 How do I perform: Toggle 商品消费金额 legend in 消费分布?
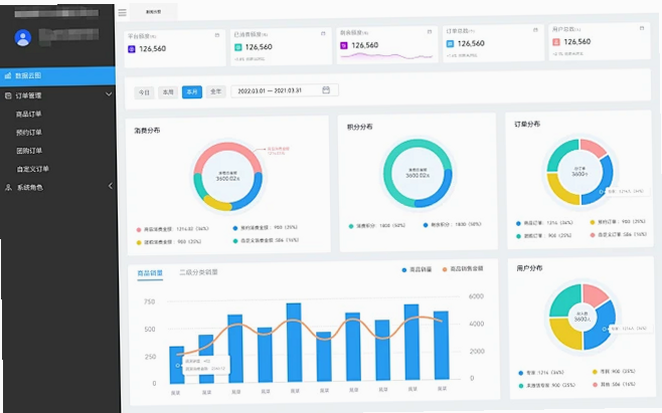pos(173,229)
